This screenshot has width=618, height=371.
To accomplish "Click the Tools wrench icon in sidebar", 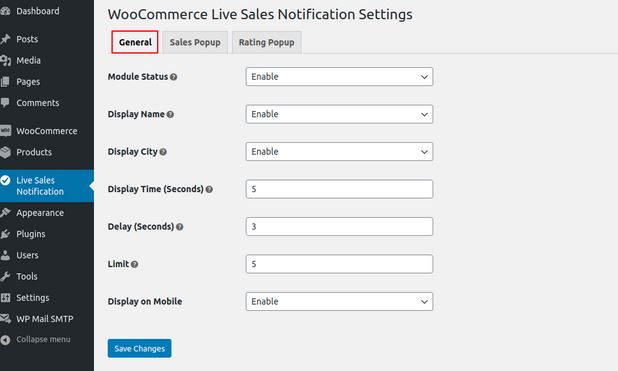I will (x=5, y=276).
